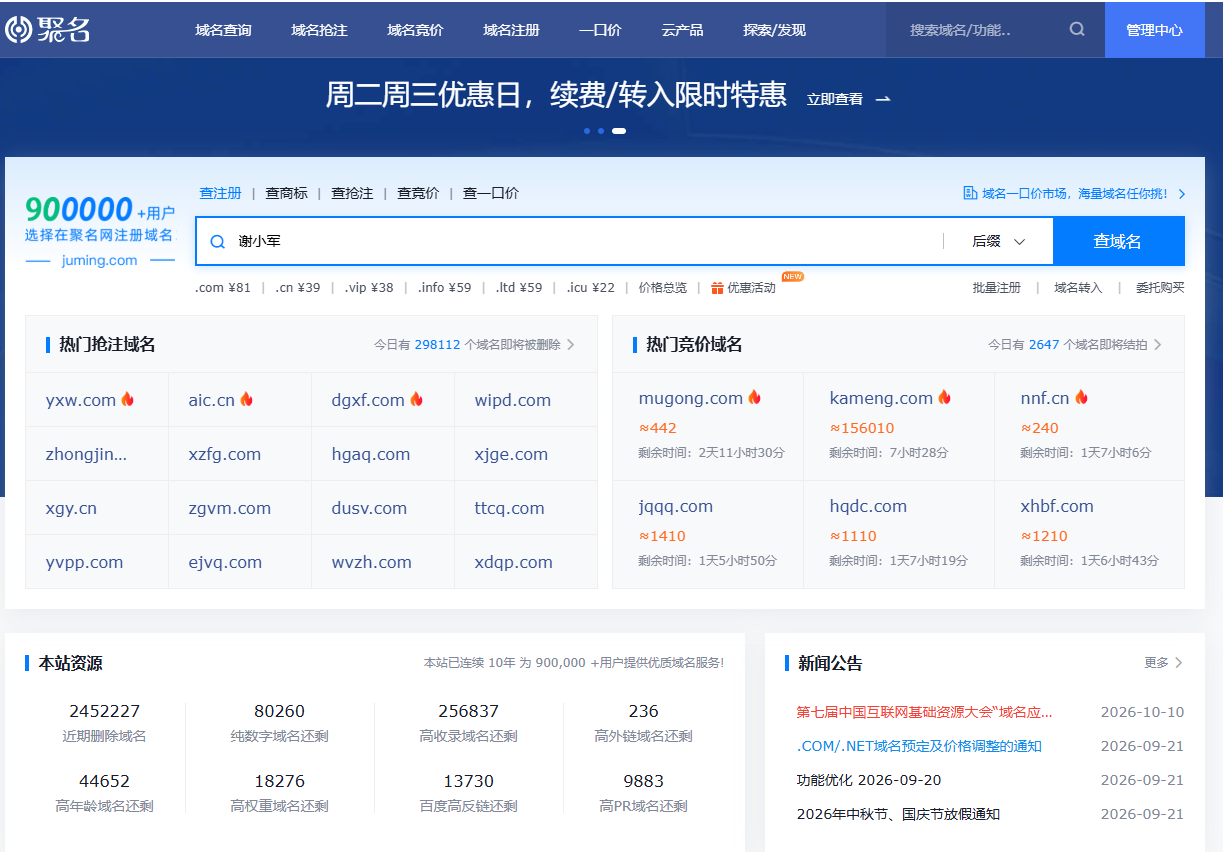This screenshot has width=1223, height=852.
Task: Switch to the 查商标 tab
Action: tap(286, 193)
